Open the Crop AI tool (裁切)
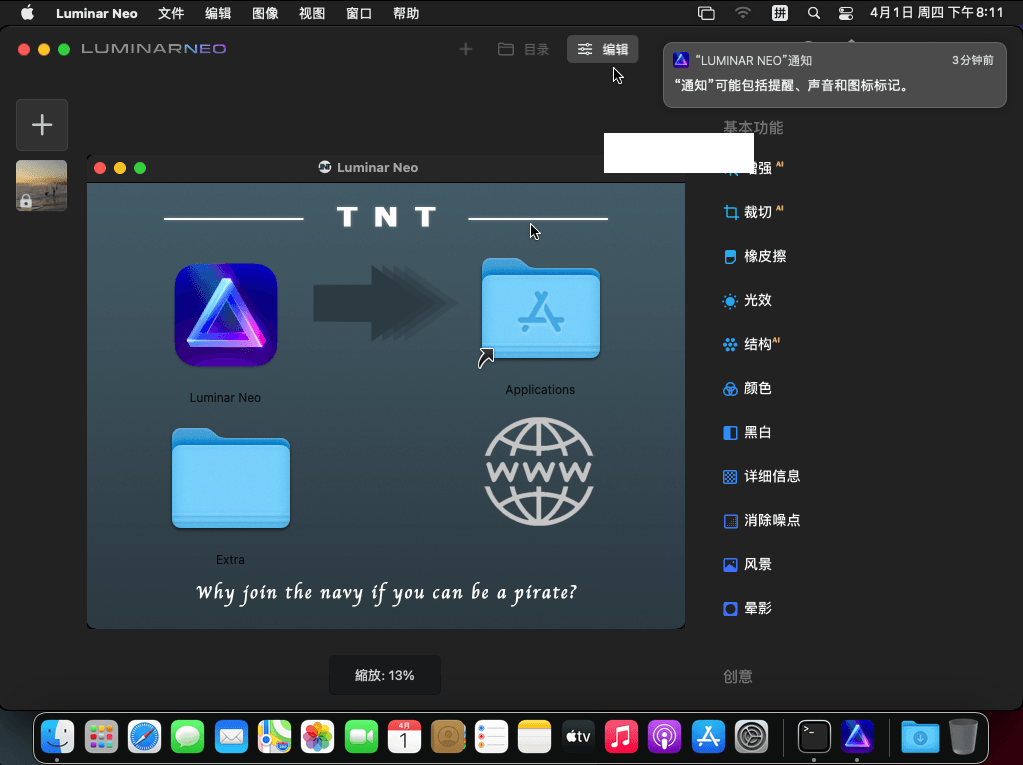 [754, 212]
